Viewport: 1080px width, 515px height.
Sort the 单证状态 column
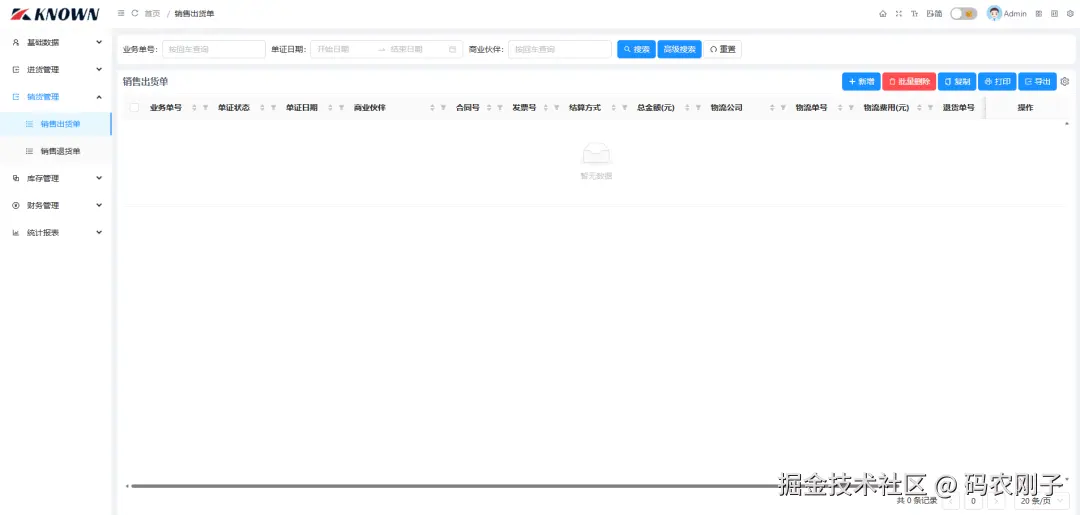pos(262,108)
